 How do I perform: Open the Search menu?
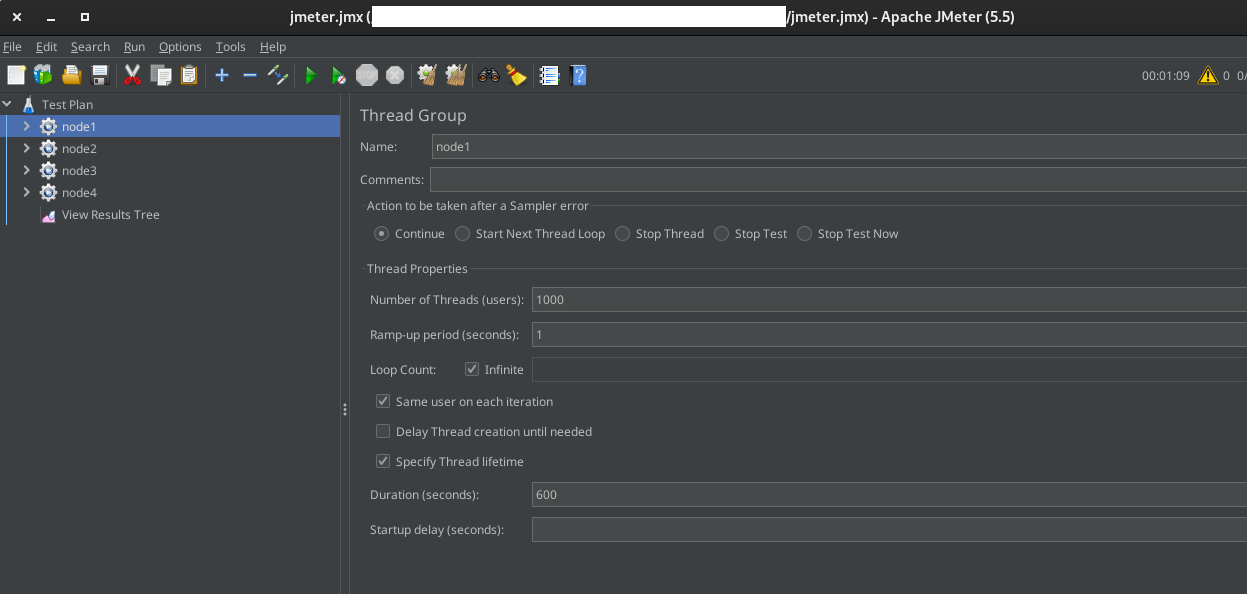[90, 47]
